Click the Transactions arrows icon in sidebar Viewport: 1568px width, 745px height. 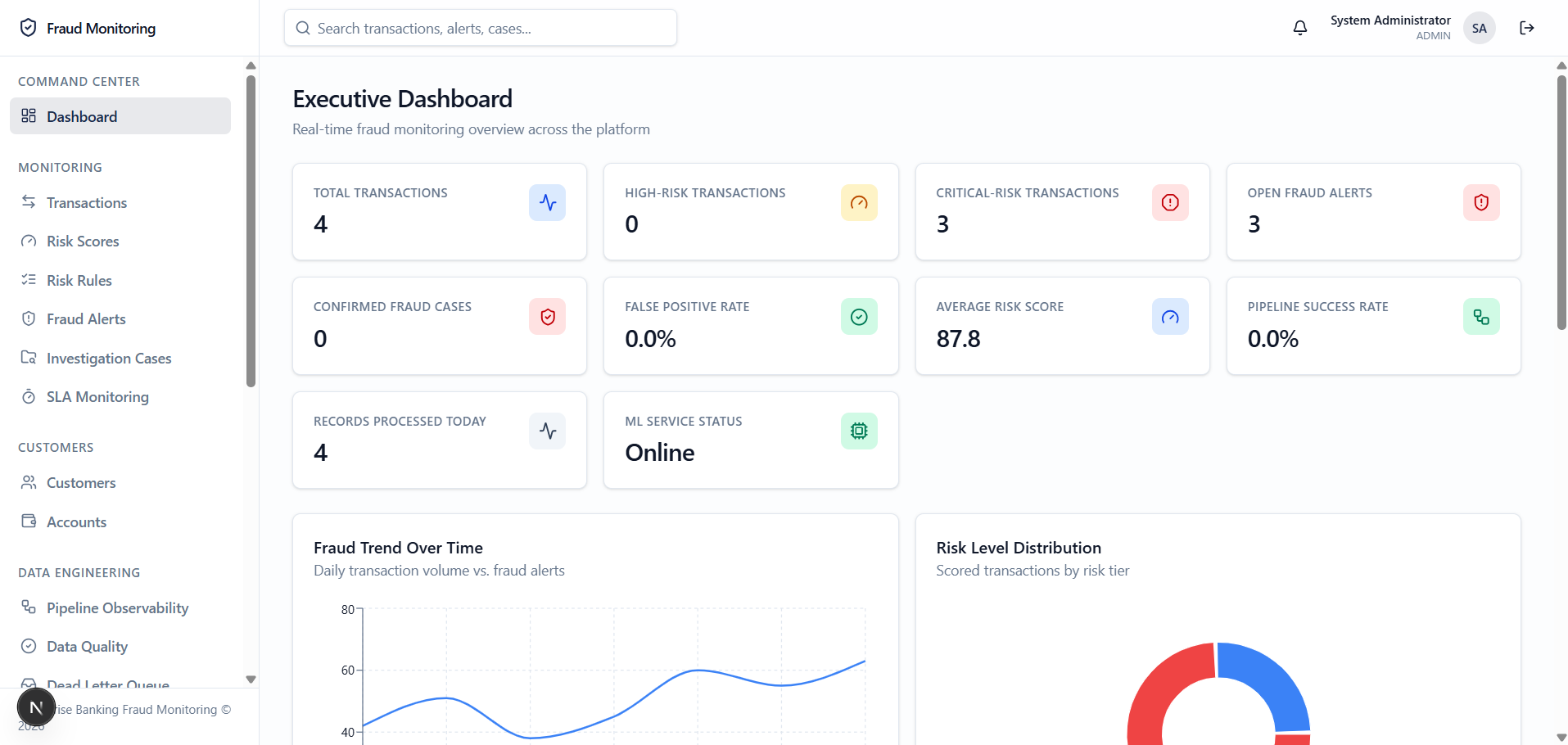(29, 201)
